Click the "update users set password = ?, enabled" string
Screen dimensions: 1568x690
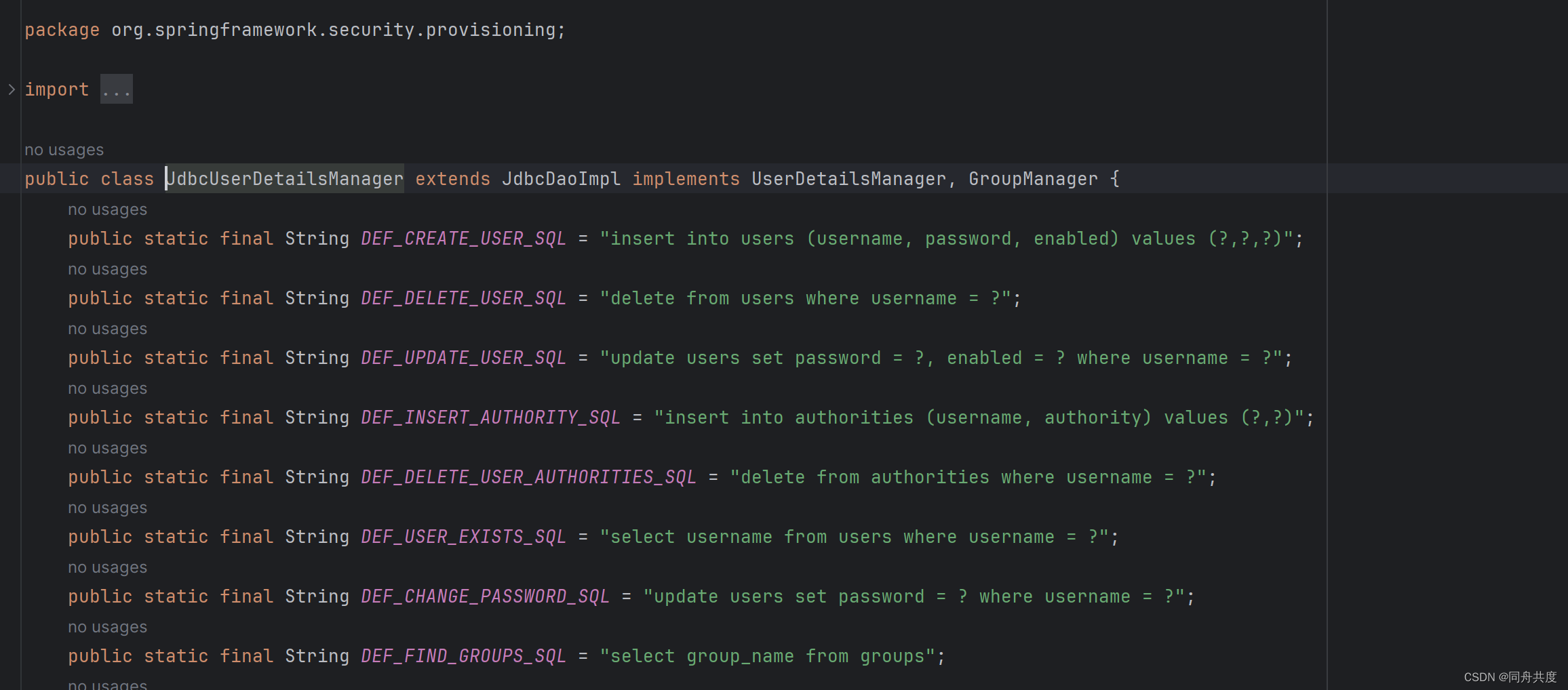click(941, 358)
